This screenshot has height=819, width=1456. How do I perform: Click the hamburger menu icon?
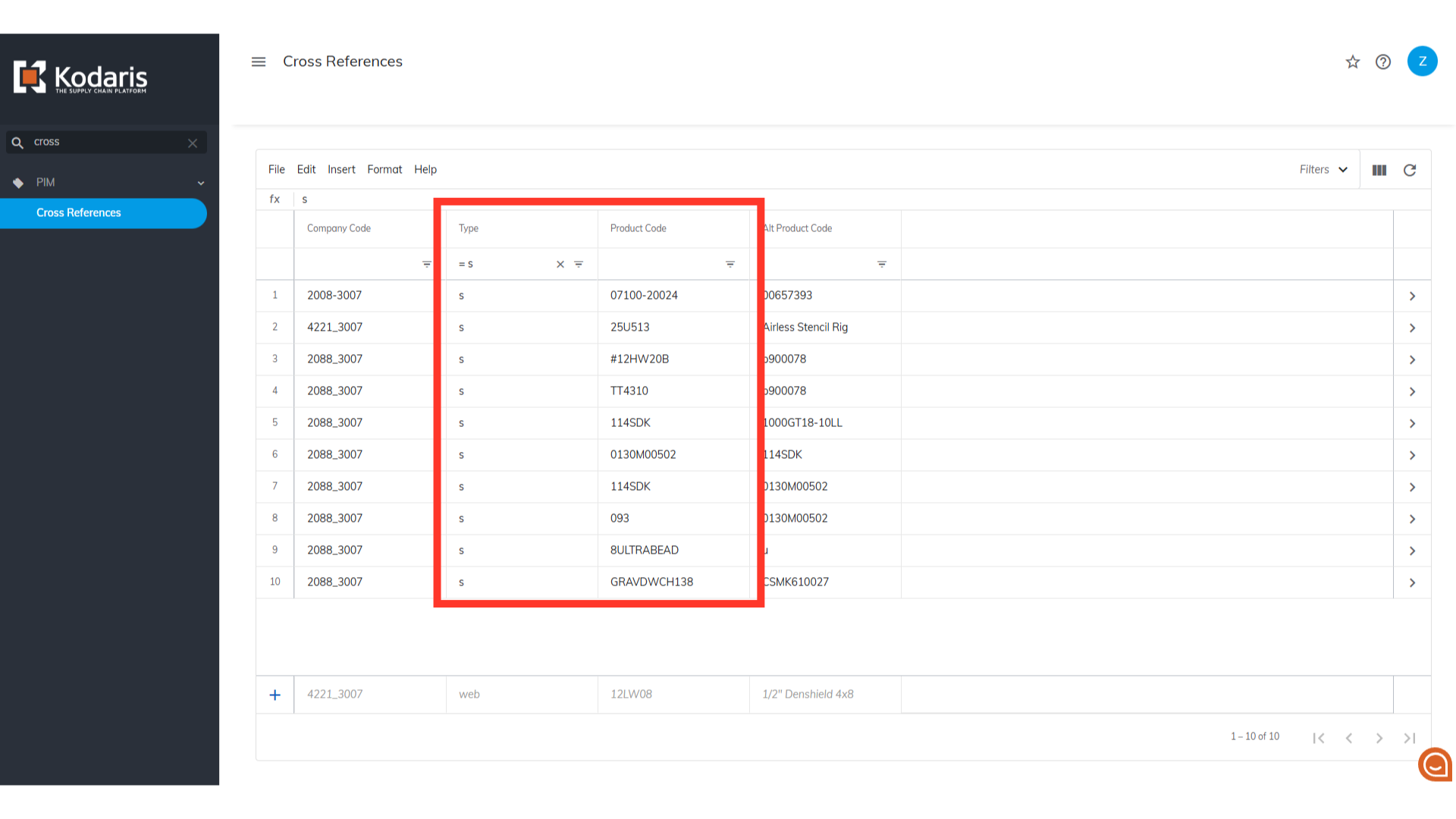pos(259,61)
